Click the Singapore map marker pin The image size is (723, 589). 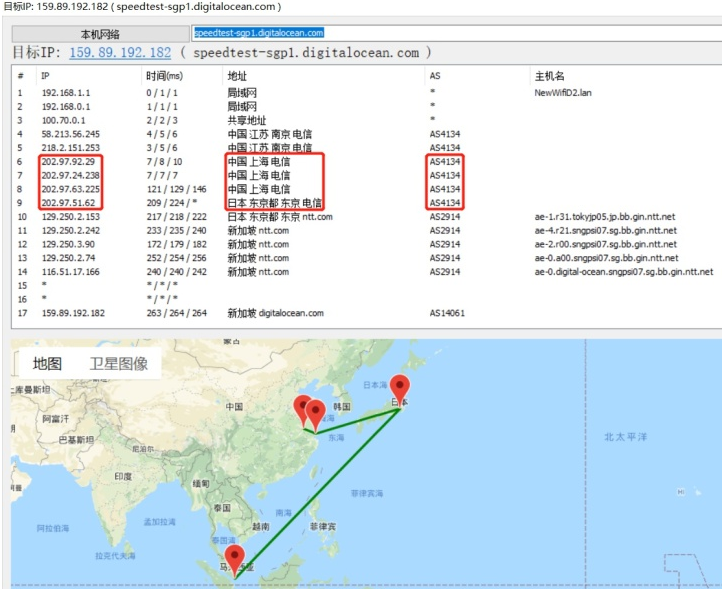pyautogui.click(x=235, y=559)
